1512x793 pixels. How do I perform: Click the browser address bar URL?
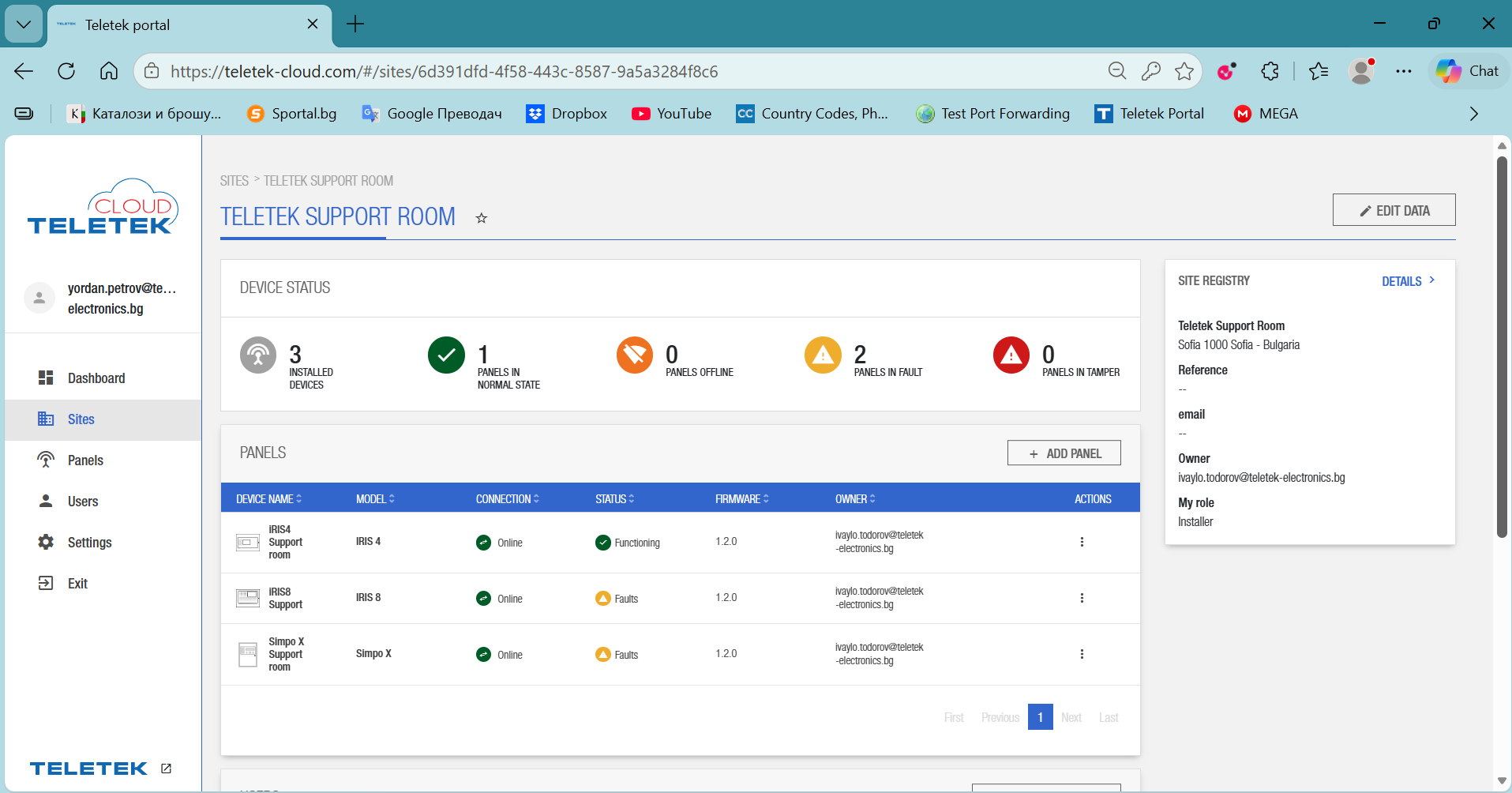click(445, 72)
